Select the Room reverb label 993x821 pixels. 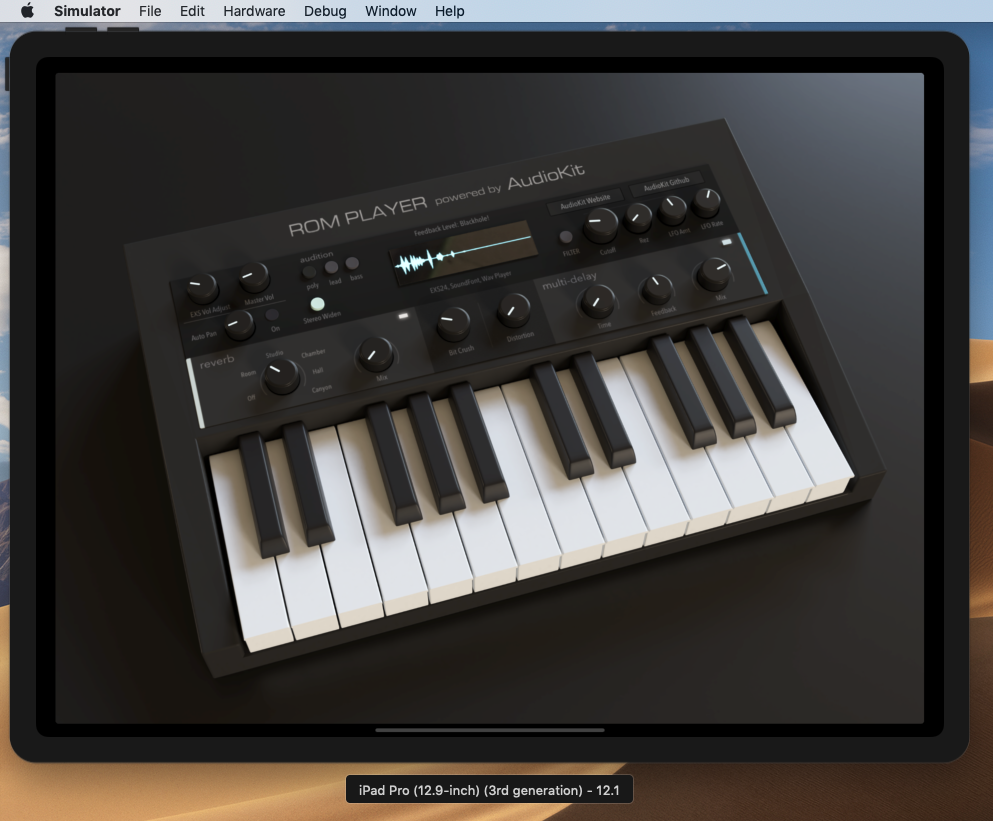(248, 374)
